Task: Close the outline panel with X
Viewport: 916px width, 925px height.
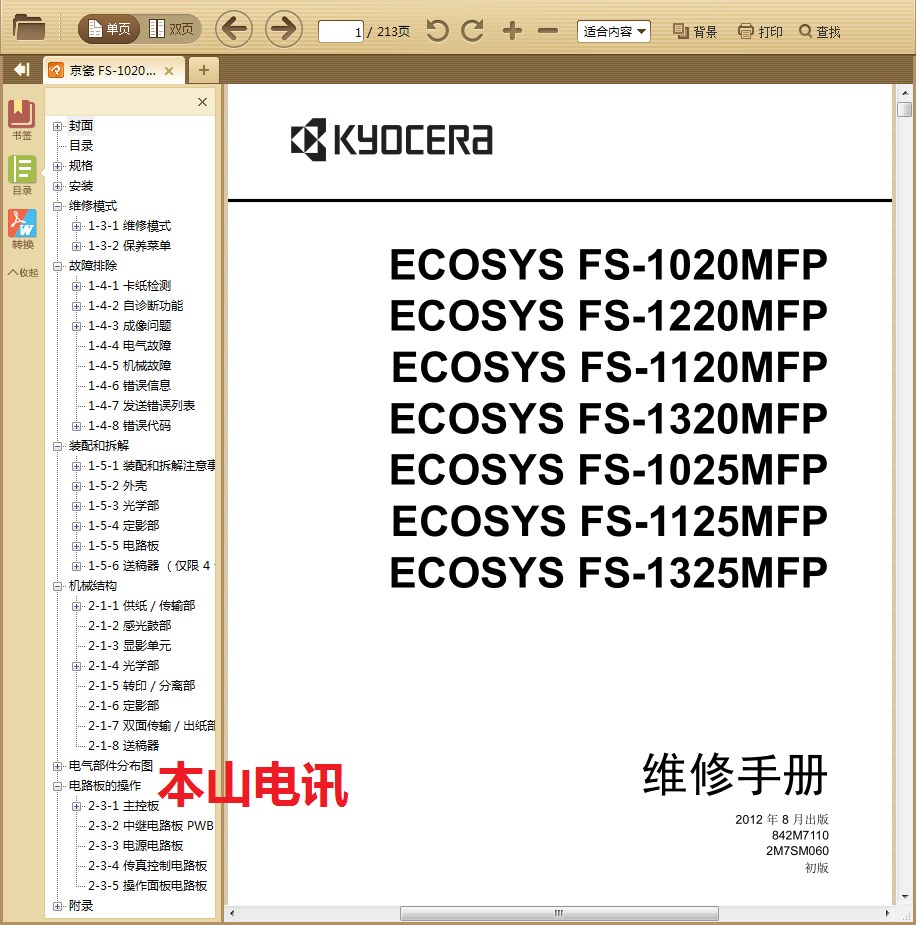Action: (x=202, y=102)
